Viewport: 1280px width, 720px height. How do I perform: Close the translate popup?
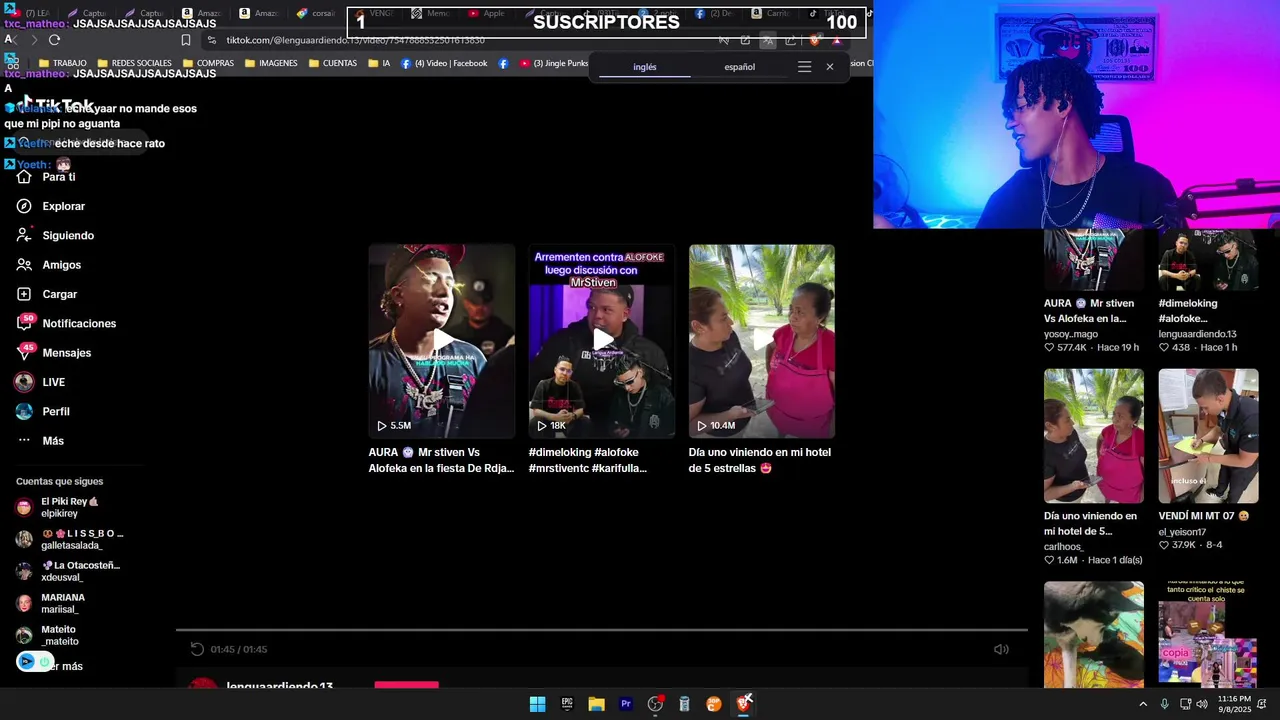[829, 67]
